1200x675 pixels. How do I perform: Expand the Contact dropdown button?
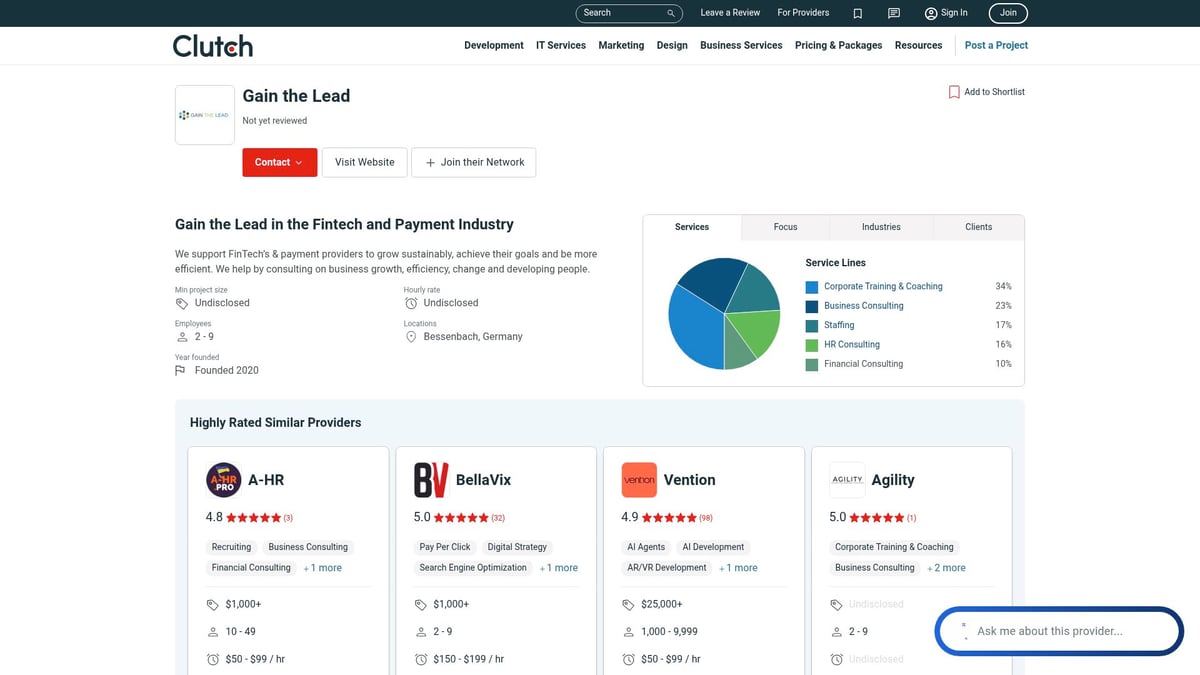279,162
